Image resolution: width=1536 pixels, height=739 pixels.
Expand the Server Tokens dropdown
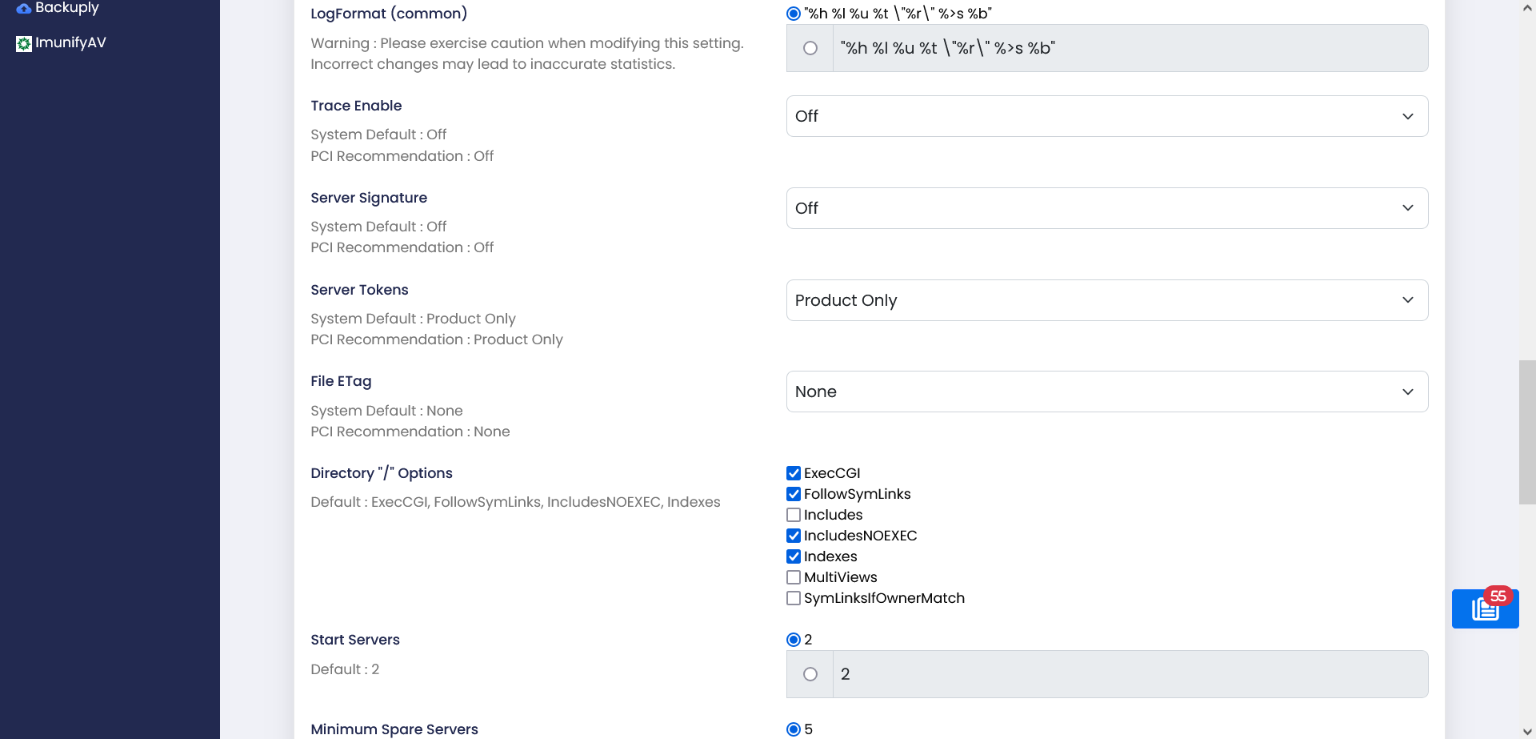1106,300
